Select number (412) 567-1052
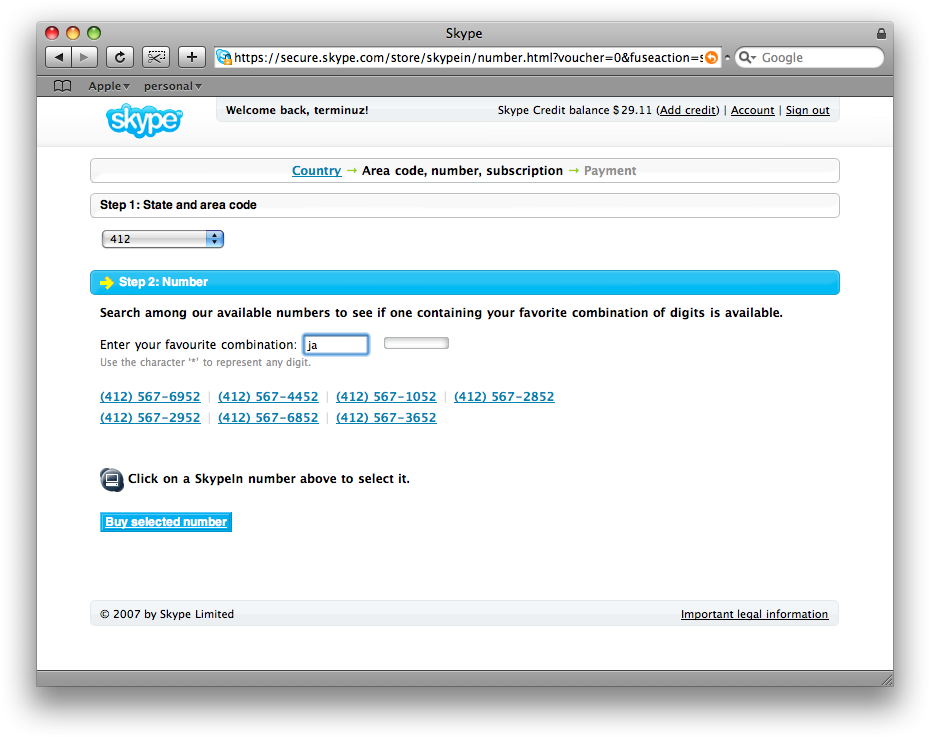 [x=386, y=396]
